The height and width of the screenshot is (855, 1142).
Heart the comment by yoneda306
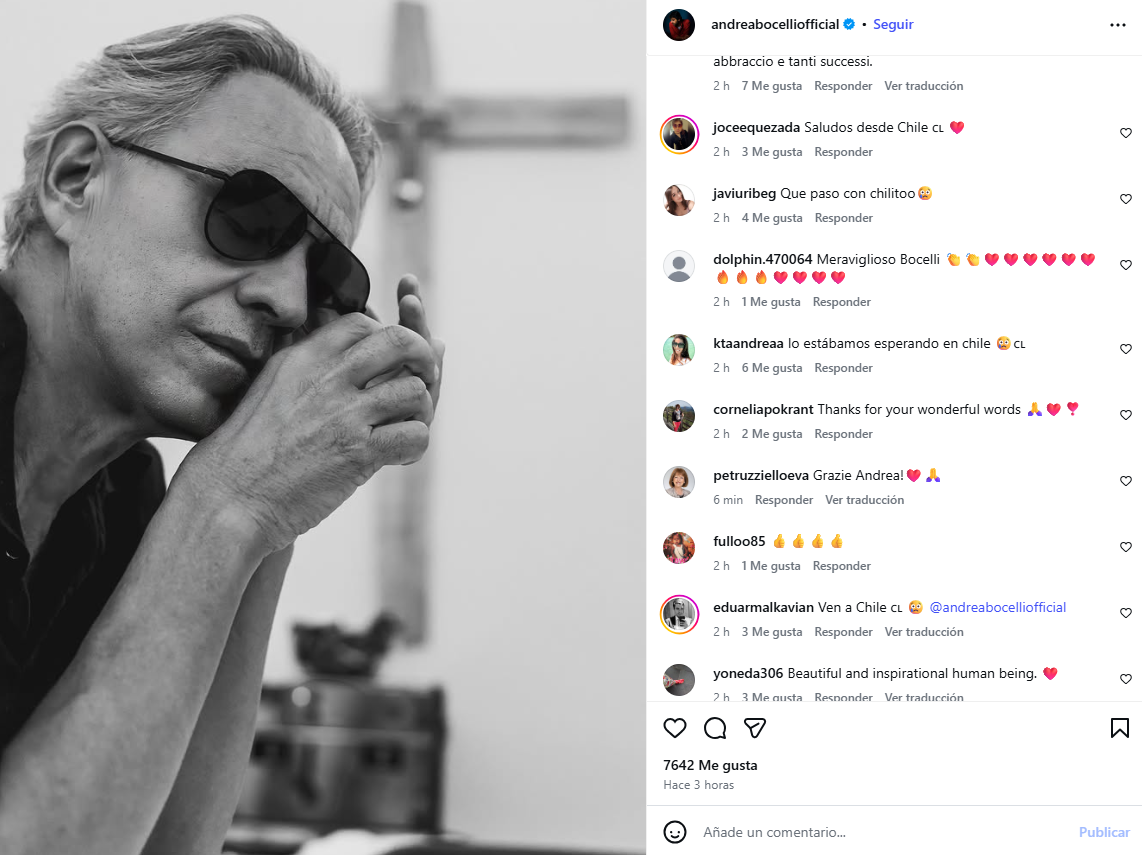(x=1125, y=679)
